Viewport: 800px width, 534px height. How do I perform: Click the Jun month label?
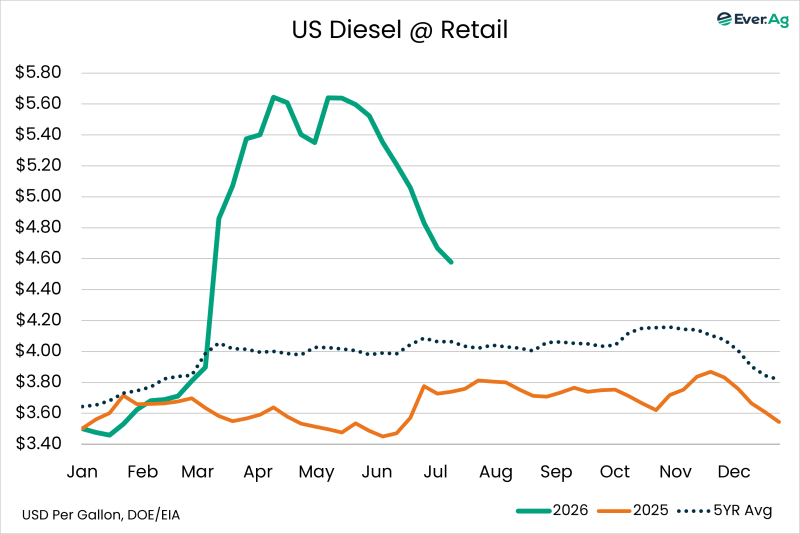click(377, 472)
